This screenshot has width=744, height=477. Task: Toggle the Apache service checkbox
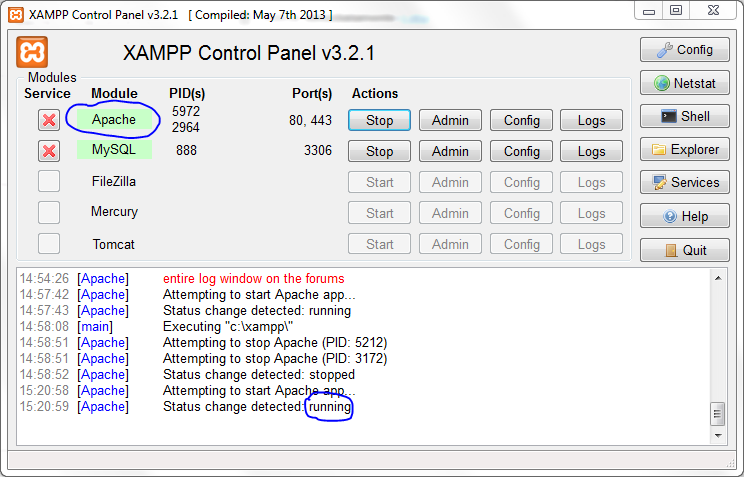49,120
